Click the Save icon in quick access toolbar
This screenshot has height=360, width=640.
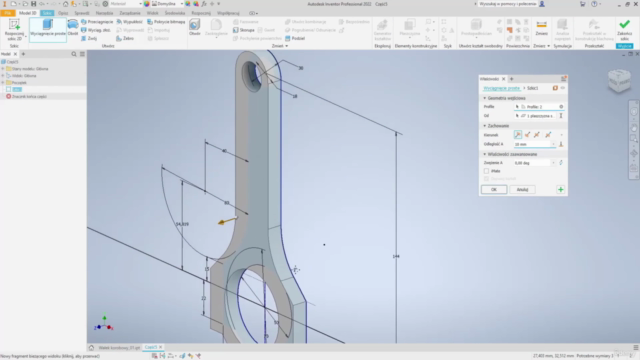pyautogui.click(x=33, y=4)
